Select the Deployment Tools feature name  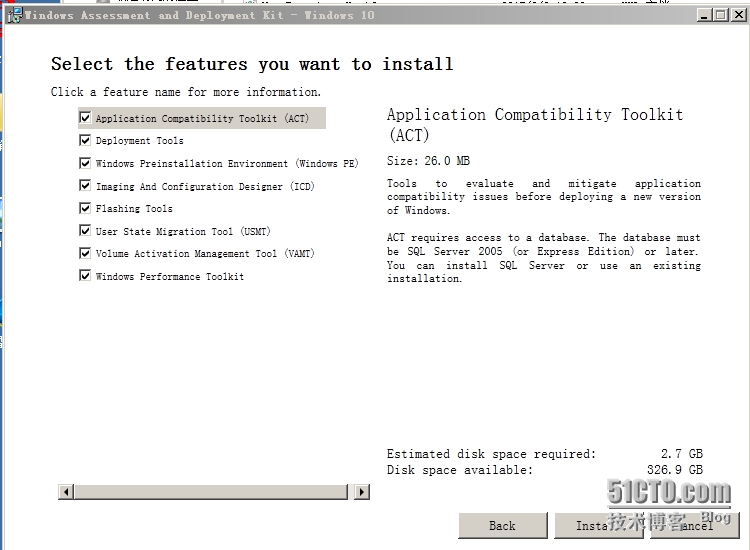pyautogui.click(x=140, y=141)
